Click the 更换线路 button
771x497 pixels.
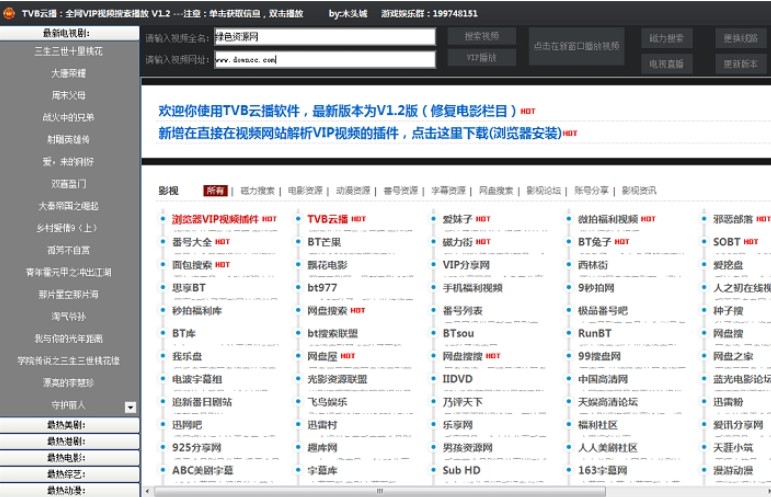[740, 38]
